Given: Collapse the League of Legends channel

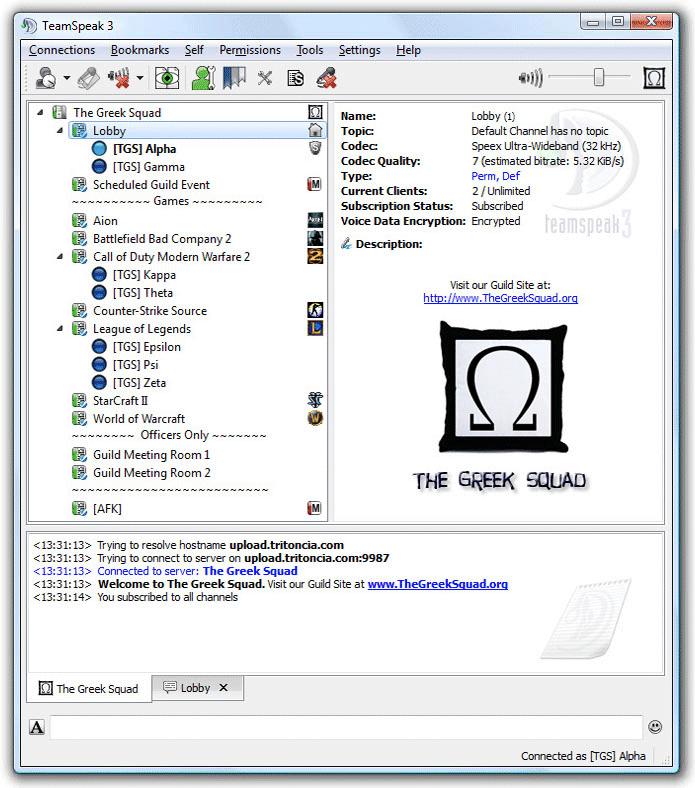Looking at the screenshot, I should [x=60, y=329].
